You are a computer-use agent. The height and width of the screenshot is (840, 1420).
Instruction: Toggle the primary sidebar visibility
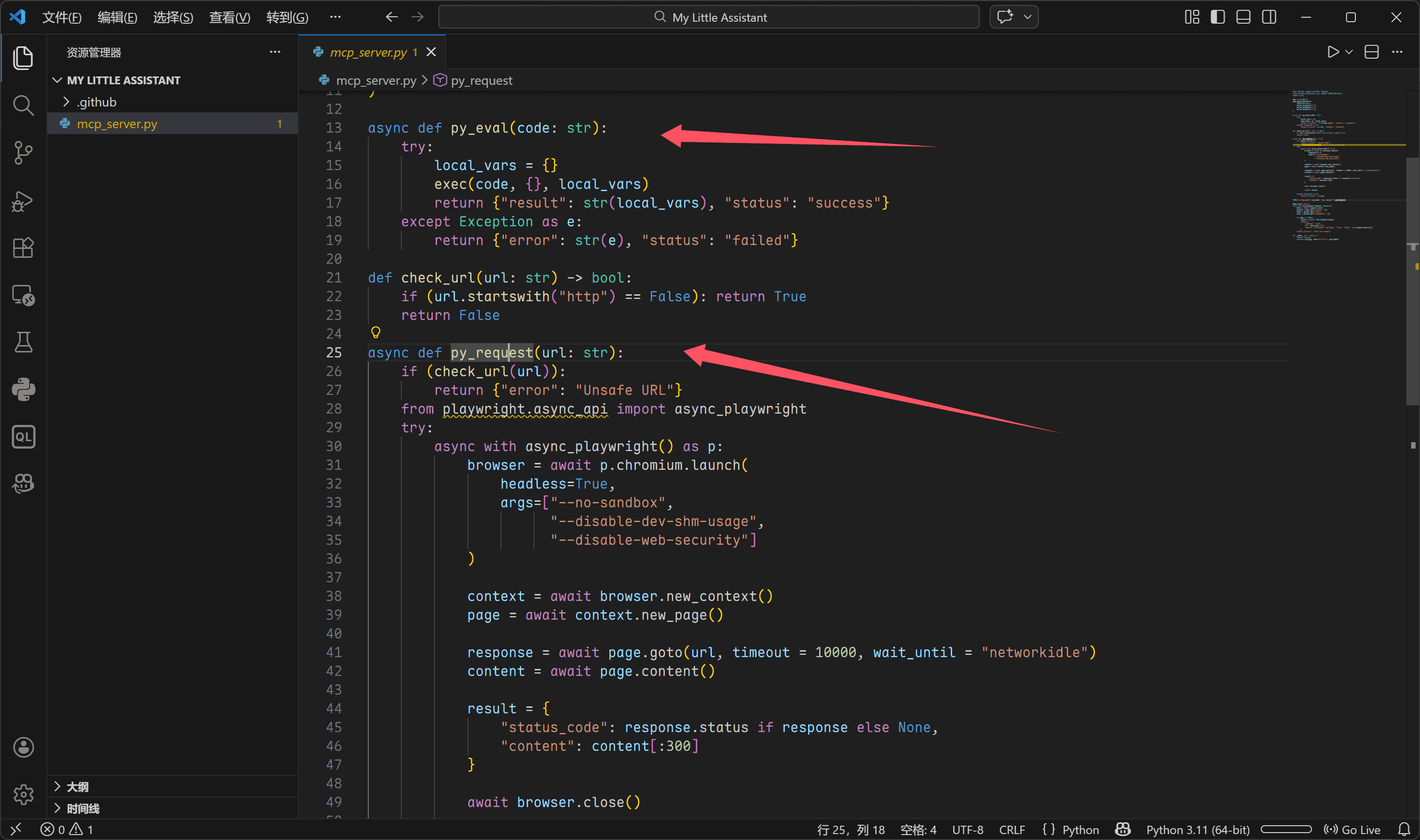tap(1217, 17)
